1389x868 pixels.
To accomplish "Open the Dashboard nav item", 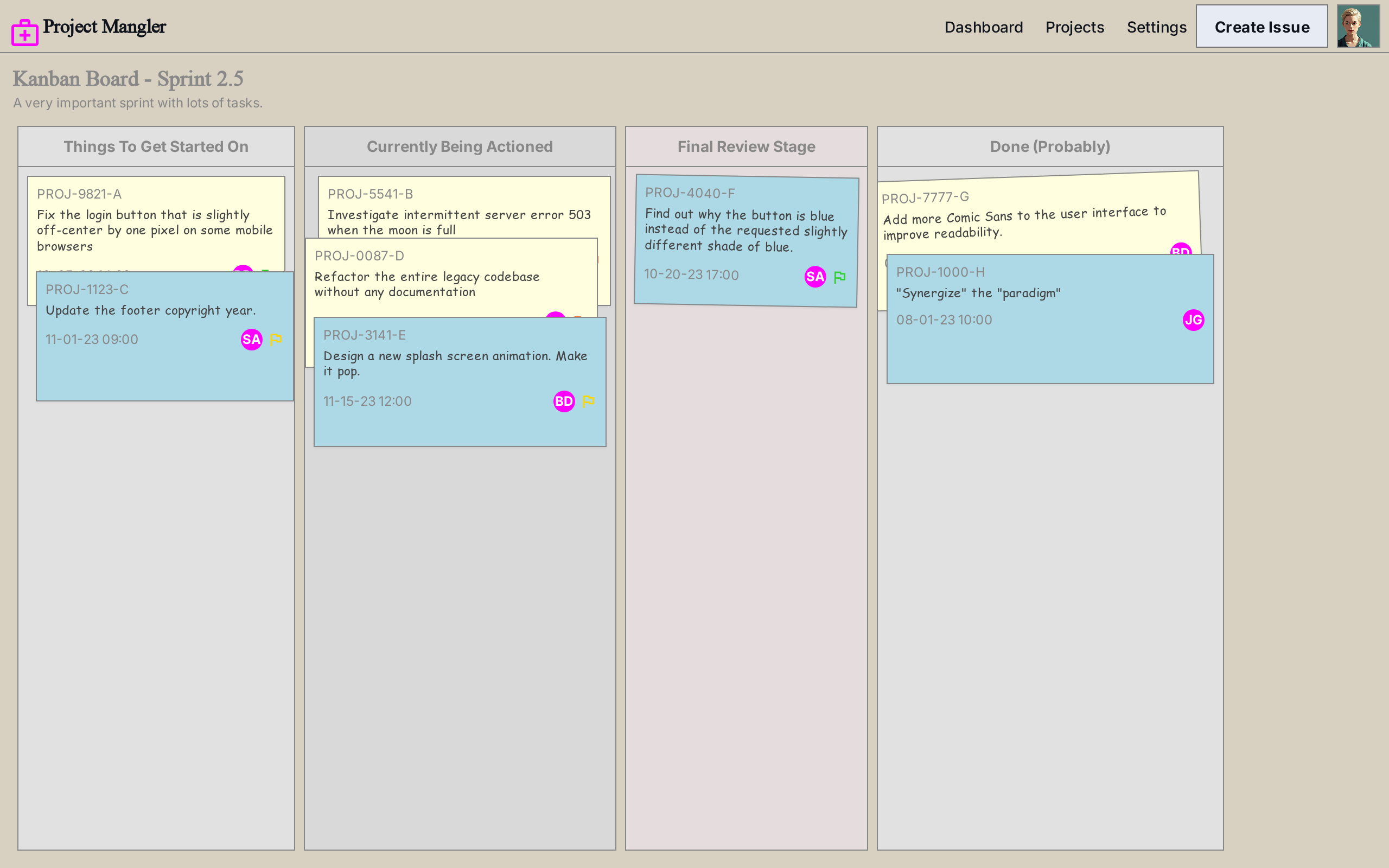I will pos(983,27).
